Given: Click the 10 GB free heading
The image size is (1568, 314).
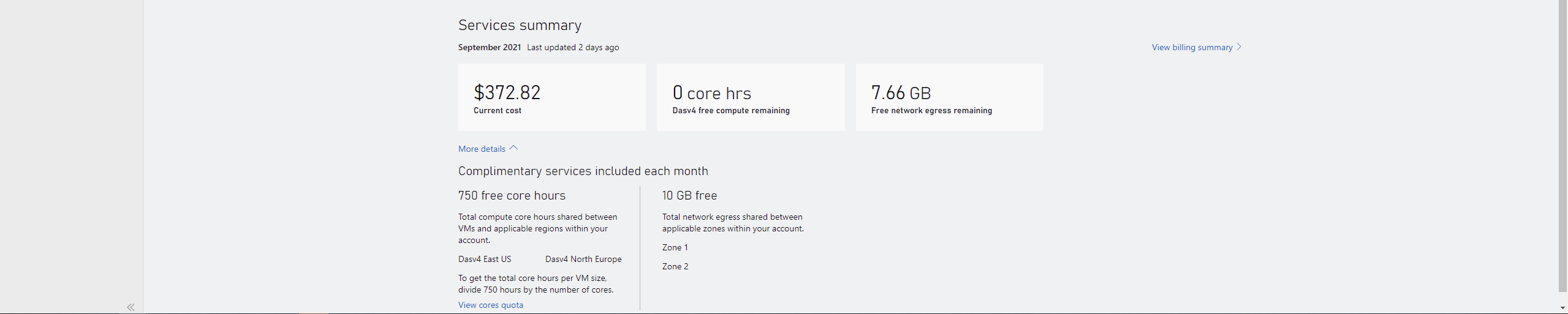Looking at the screenshot, I should pyautogui.click(x=689, y=195).
